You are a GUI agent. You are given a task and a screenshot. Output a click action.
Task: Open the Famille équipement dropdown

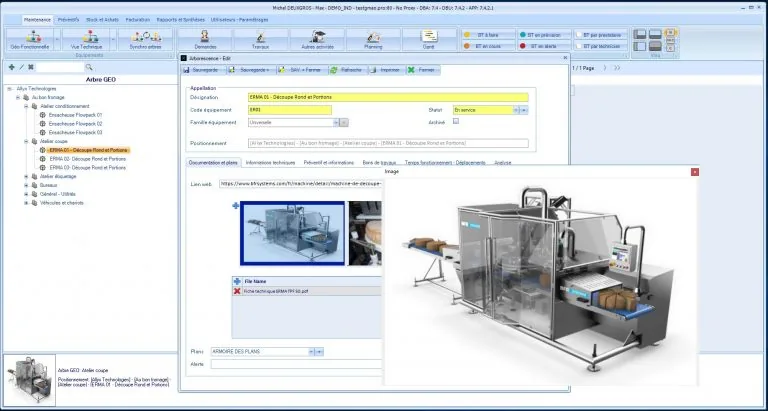coord(336,122)
